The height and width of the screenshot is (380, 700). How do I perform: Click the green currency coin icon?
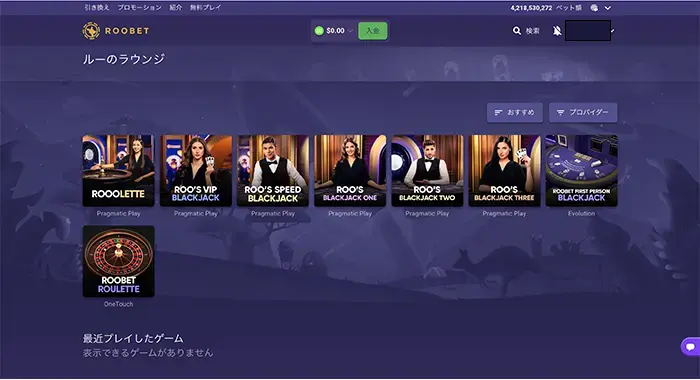(x=319, y=31)
